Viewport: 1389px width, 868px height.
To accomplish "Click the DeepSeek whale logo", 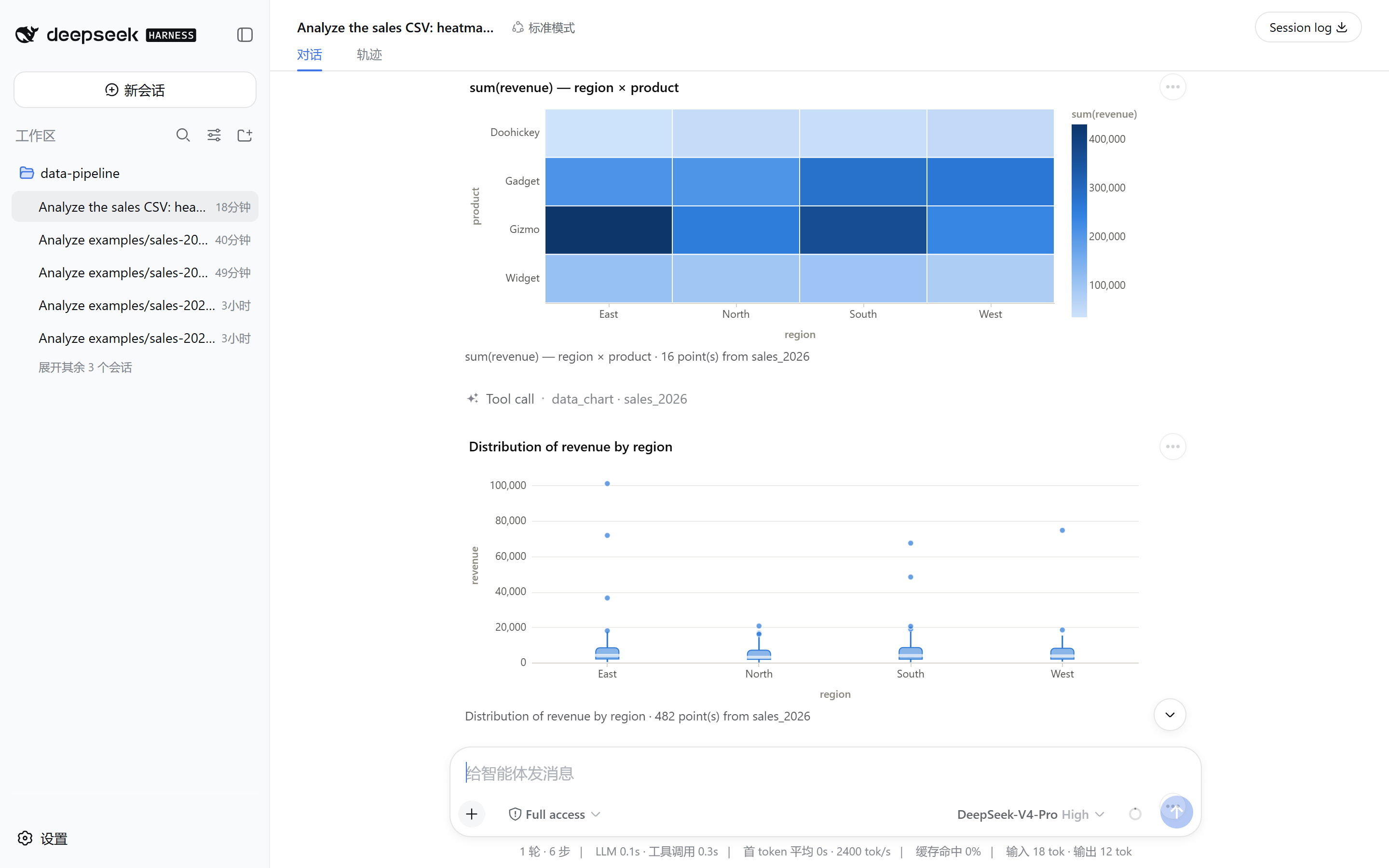I will click(x=27, y=34).
